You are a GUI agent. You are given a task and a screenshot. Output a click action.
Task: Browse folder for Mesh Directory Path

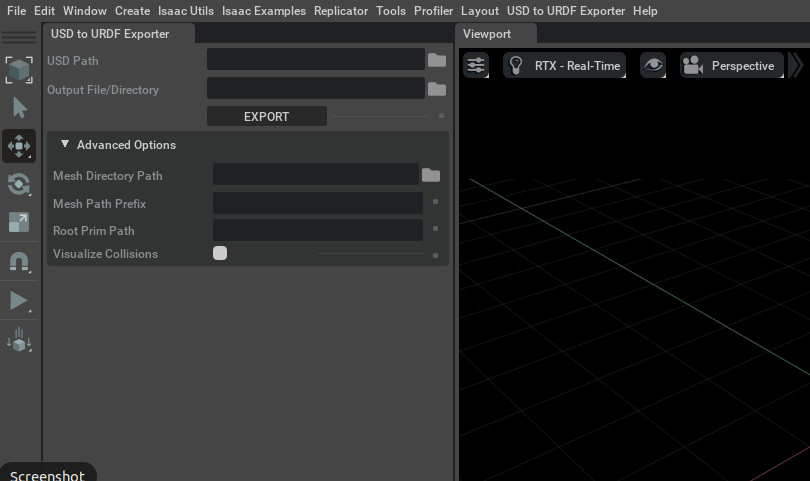coord(431,175)
